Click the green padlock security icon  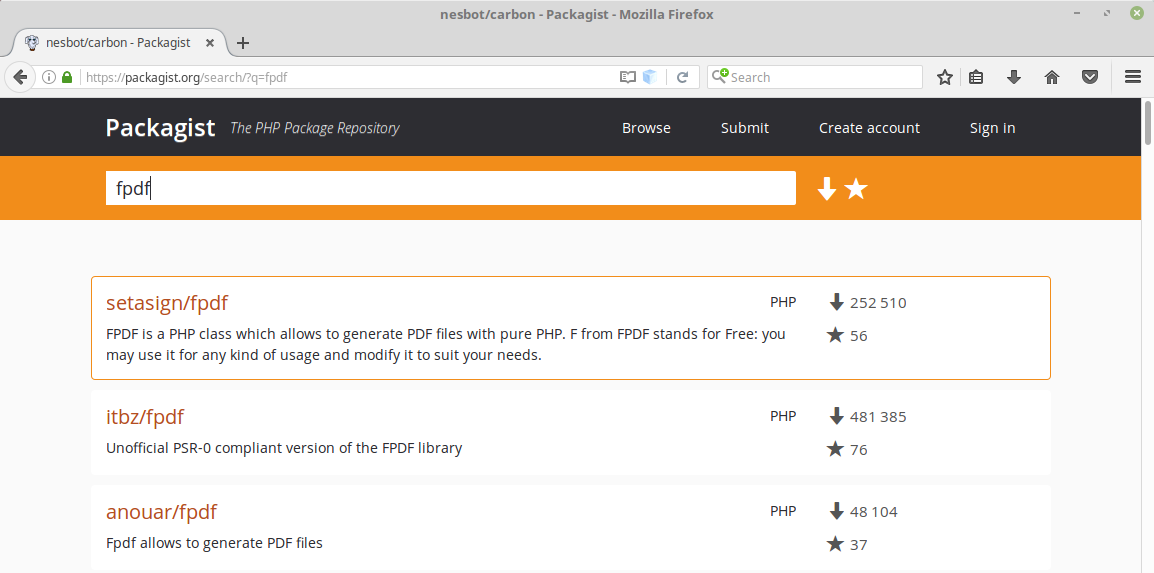(67, 77)
